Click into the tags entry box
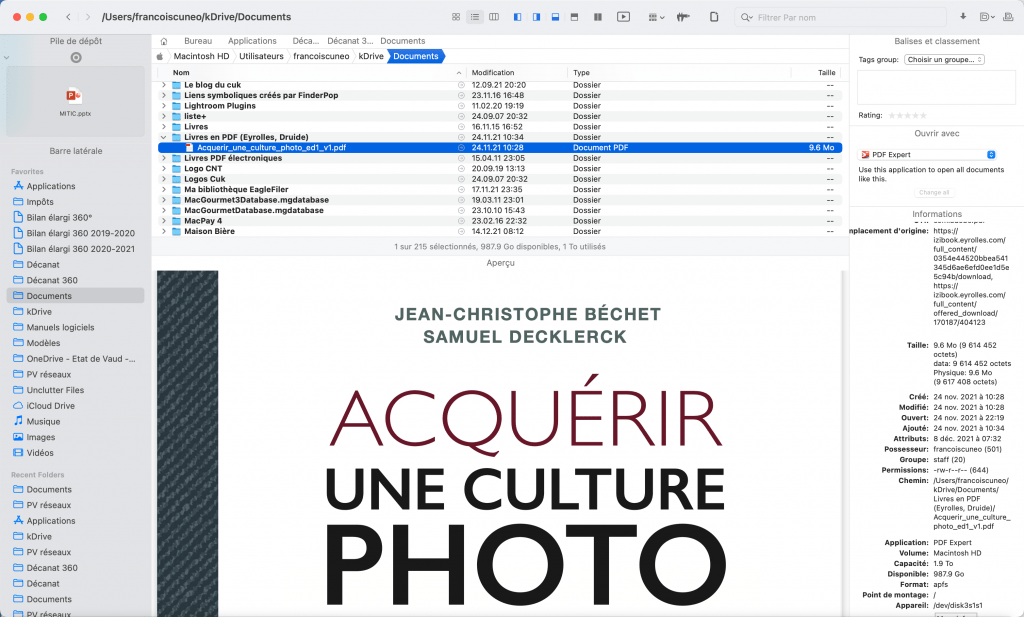Image resolution: width=1024 pixels, height=617 pixels. (936, 87)
